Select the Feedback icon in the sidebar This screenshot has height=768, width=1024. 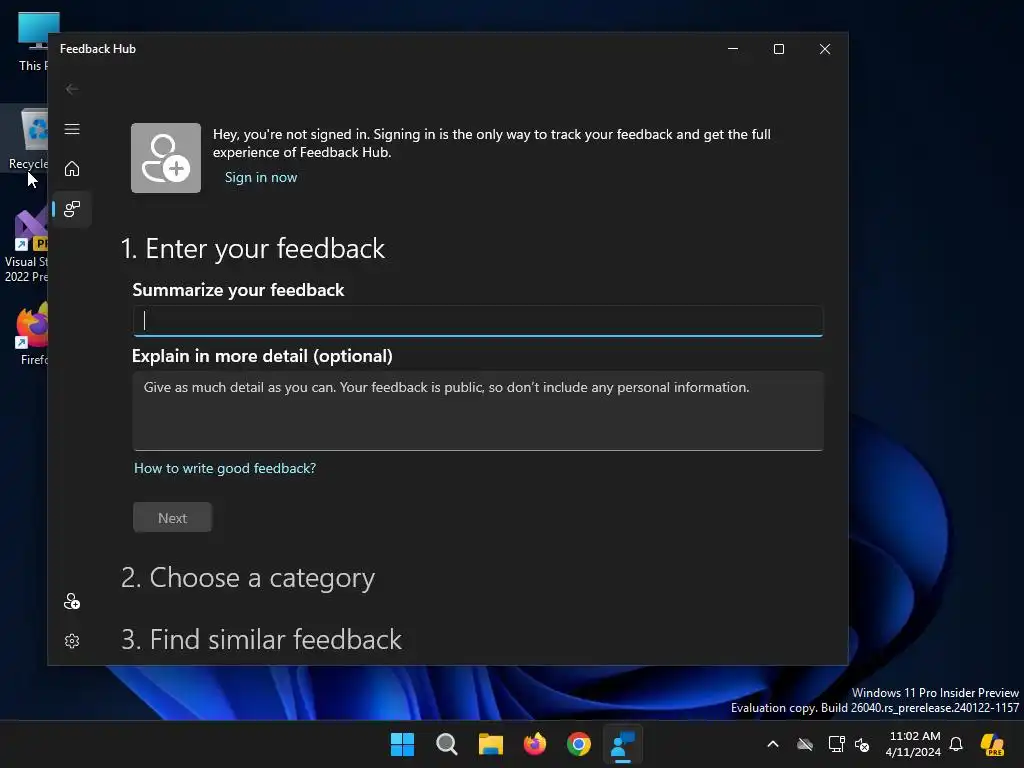coord(72,209)
